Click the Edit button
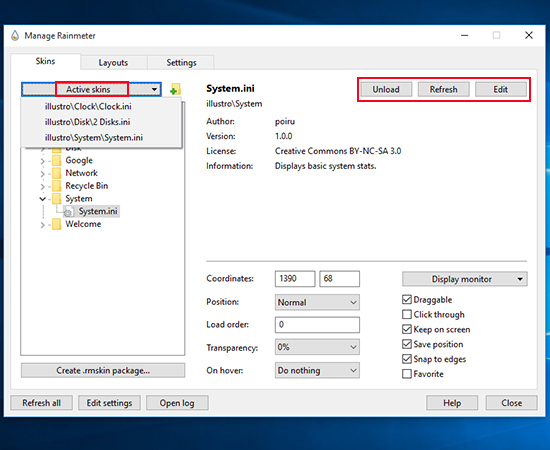The height and width of the screenshot is (450, 550). tap(501, 89)
